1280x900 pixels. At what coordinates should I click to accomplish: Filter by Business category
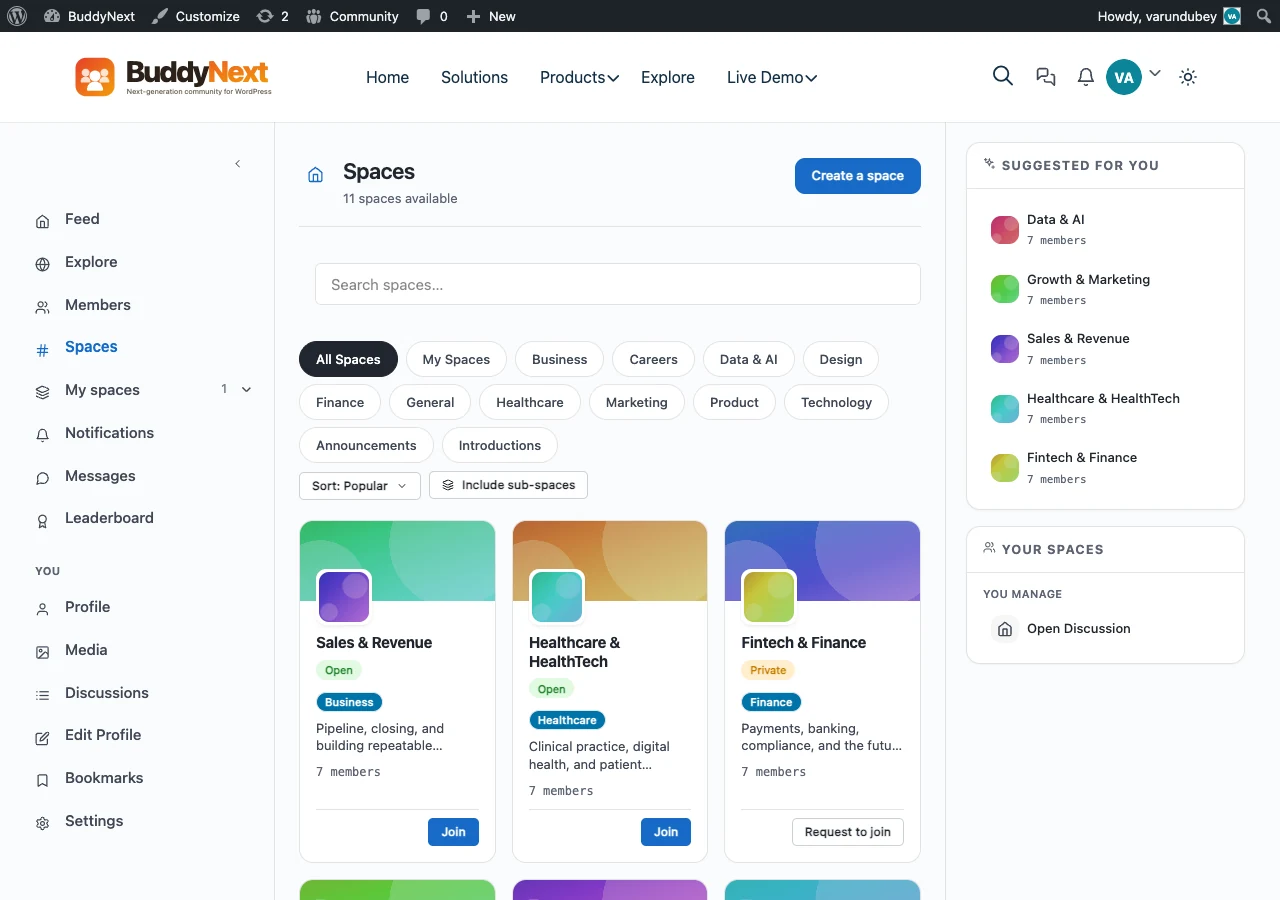(560, 359)
